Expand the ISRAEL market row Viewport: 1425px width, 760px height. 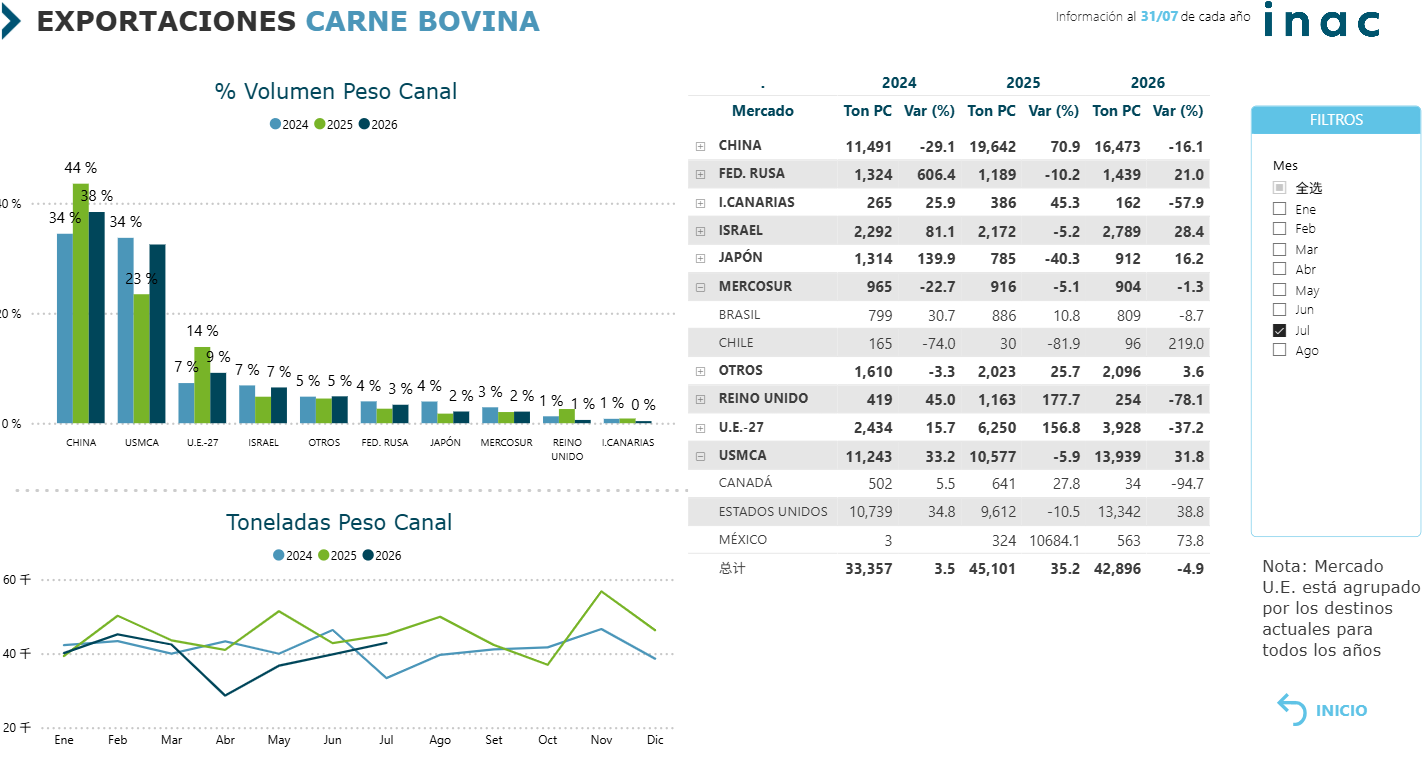[x=700, y=231]
